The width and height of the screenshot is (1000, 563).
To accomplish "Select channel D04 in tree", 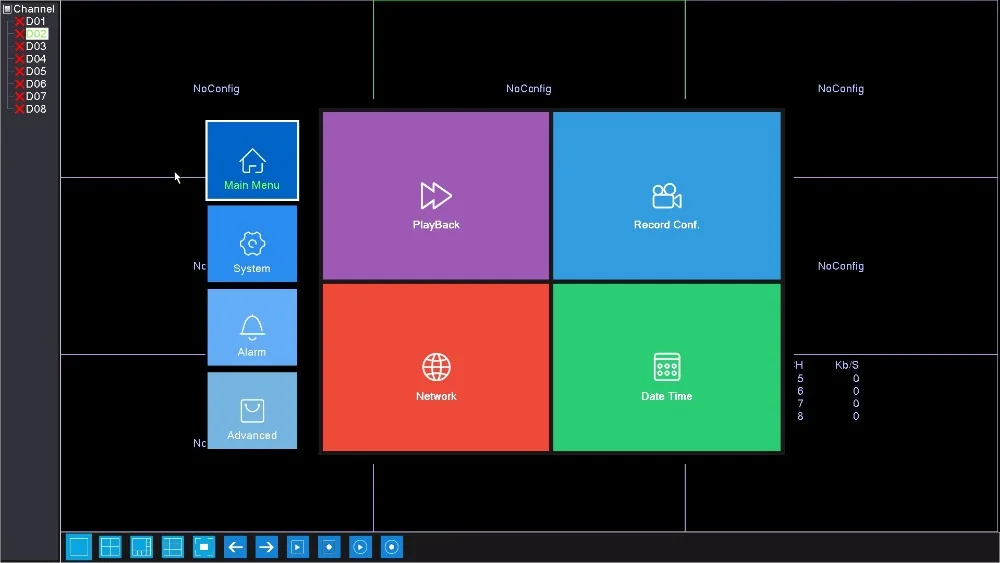I will (36, 59).
